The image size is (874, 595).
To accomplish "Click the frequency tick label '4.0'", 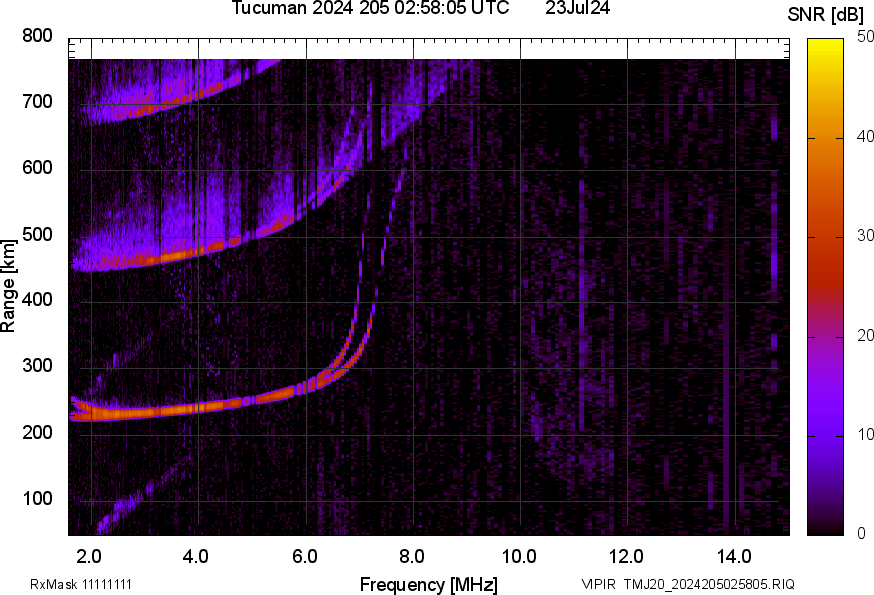I will (x=196, y=557).
